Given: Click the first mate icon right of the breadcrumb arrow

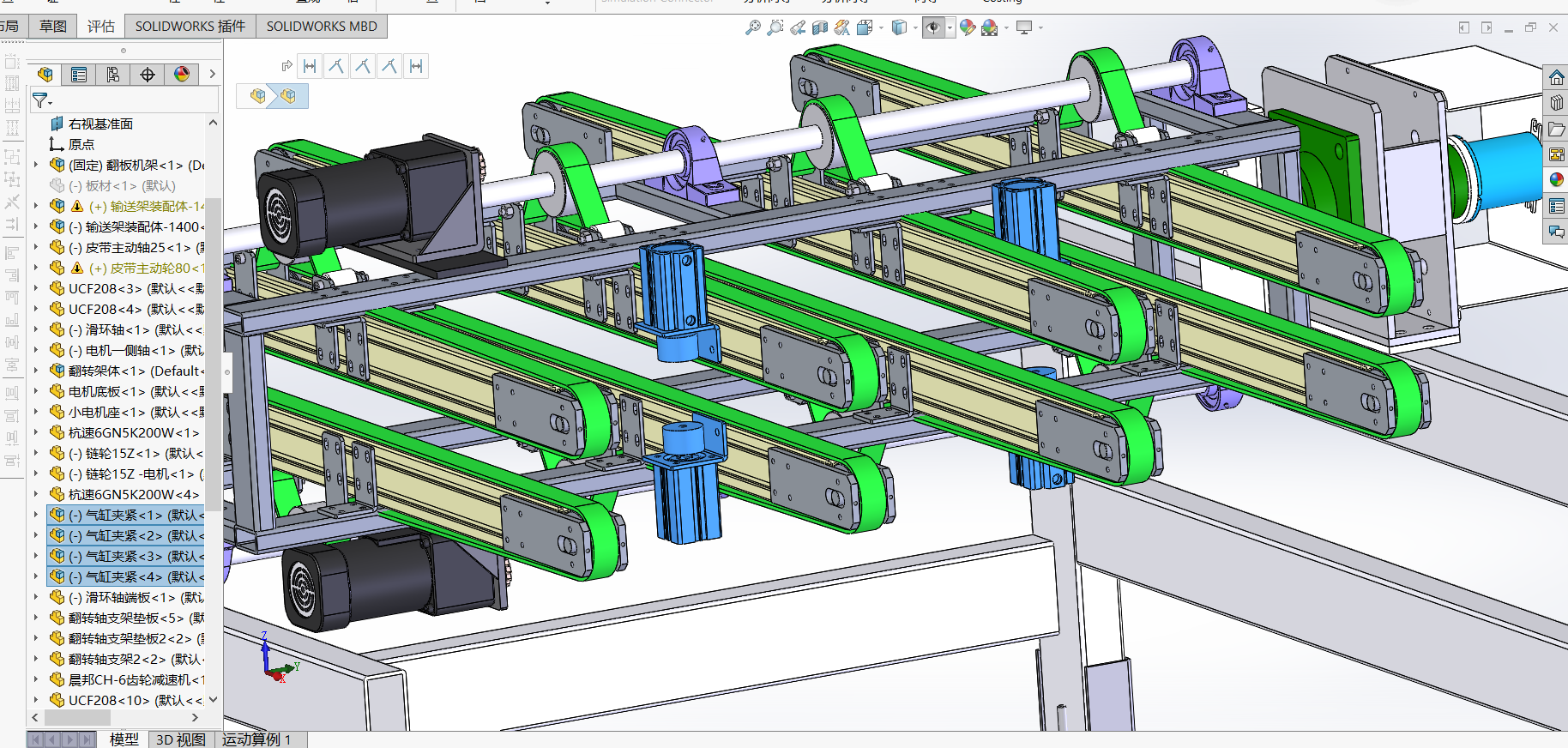Looking at the screenshot, I should 310,66.
